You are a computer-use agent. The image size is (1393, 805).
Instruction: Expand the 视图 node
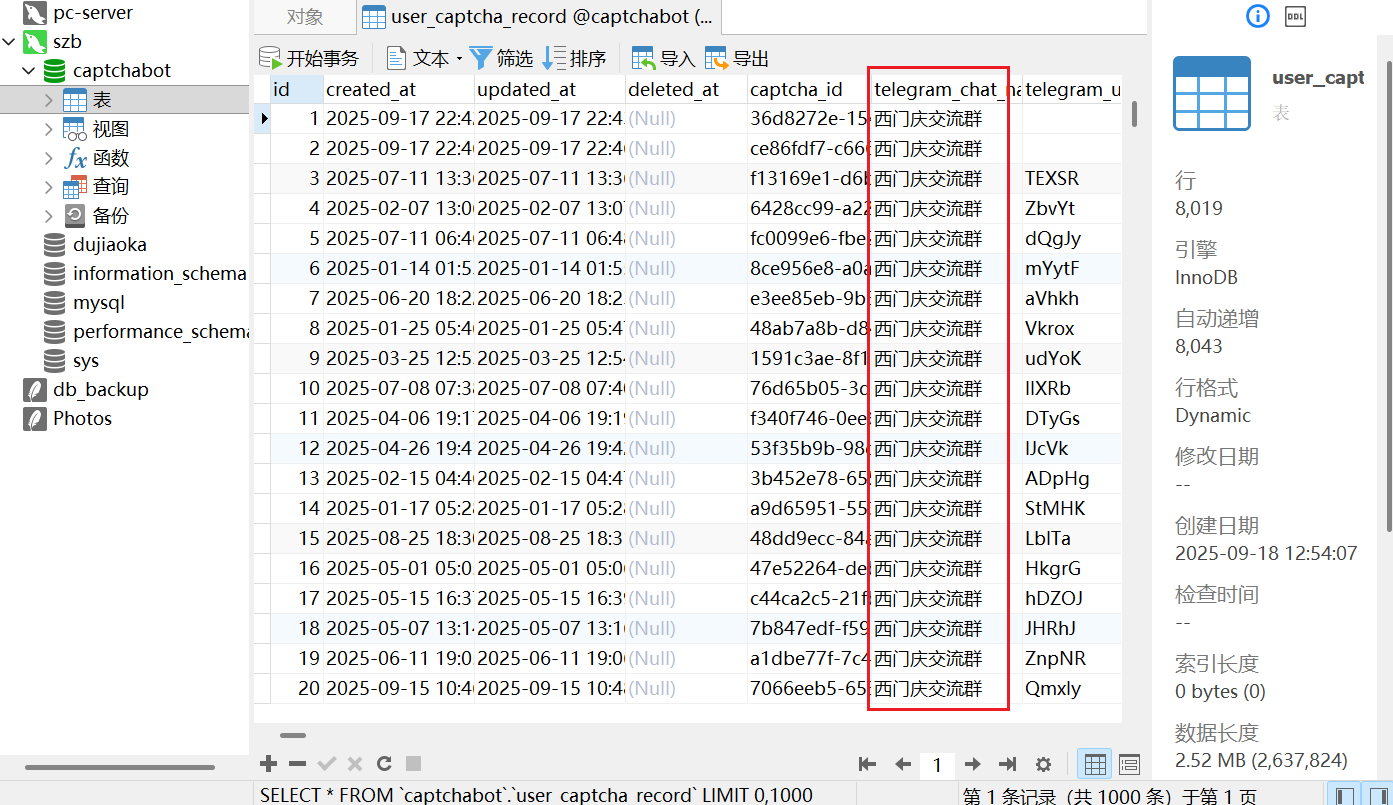(49, 129)
